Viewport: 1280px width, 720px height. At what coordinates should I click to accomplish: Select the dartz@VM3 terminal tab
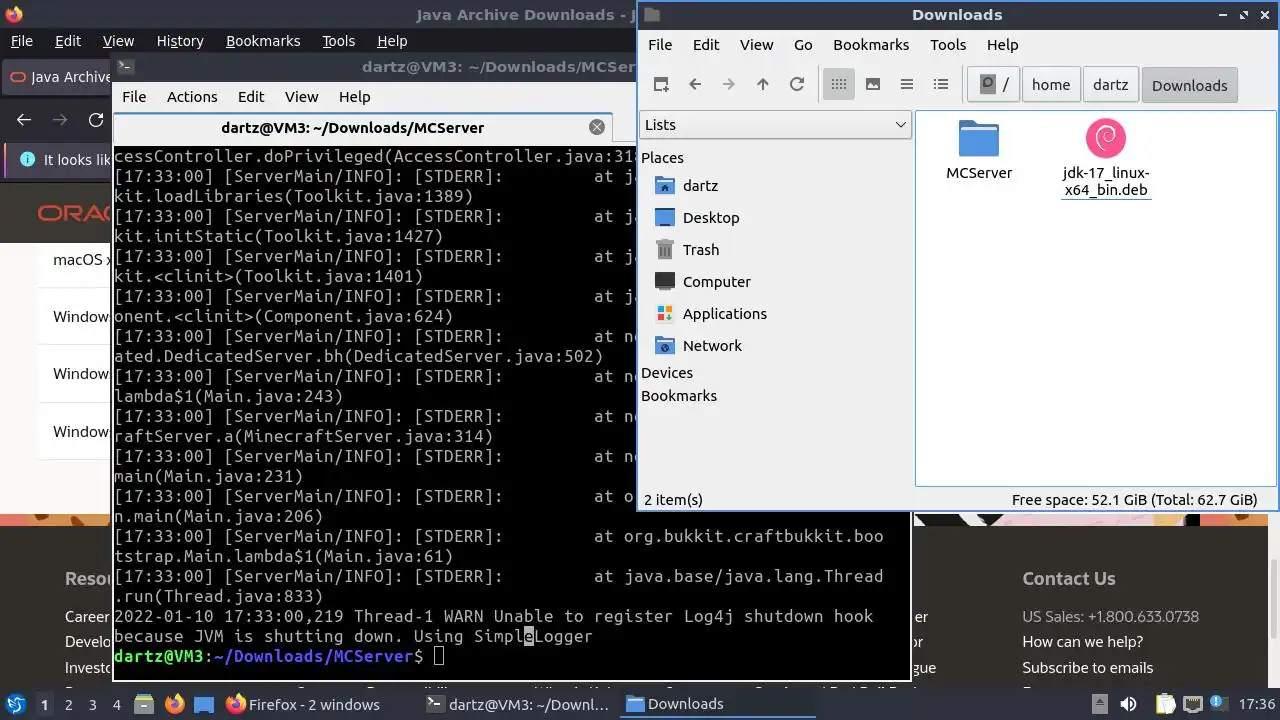point(353,128)
